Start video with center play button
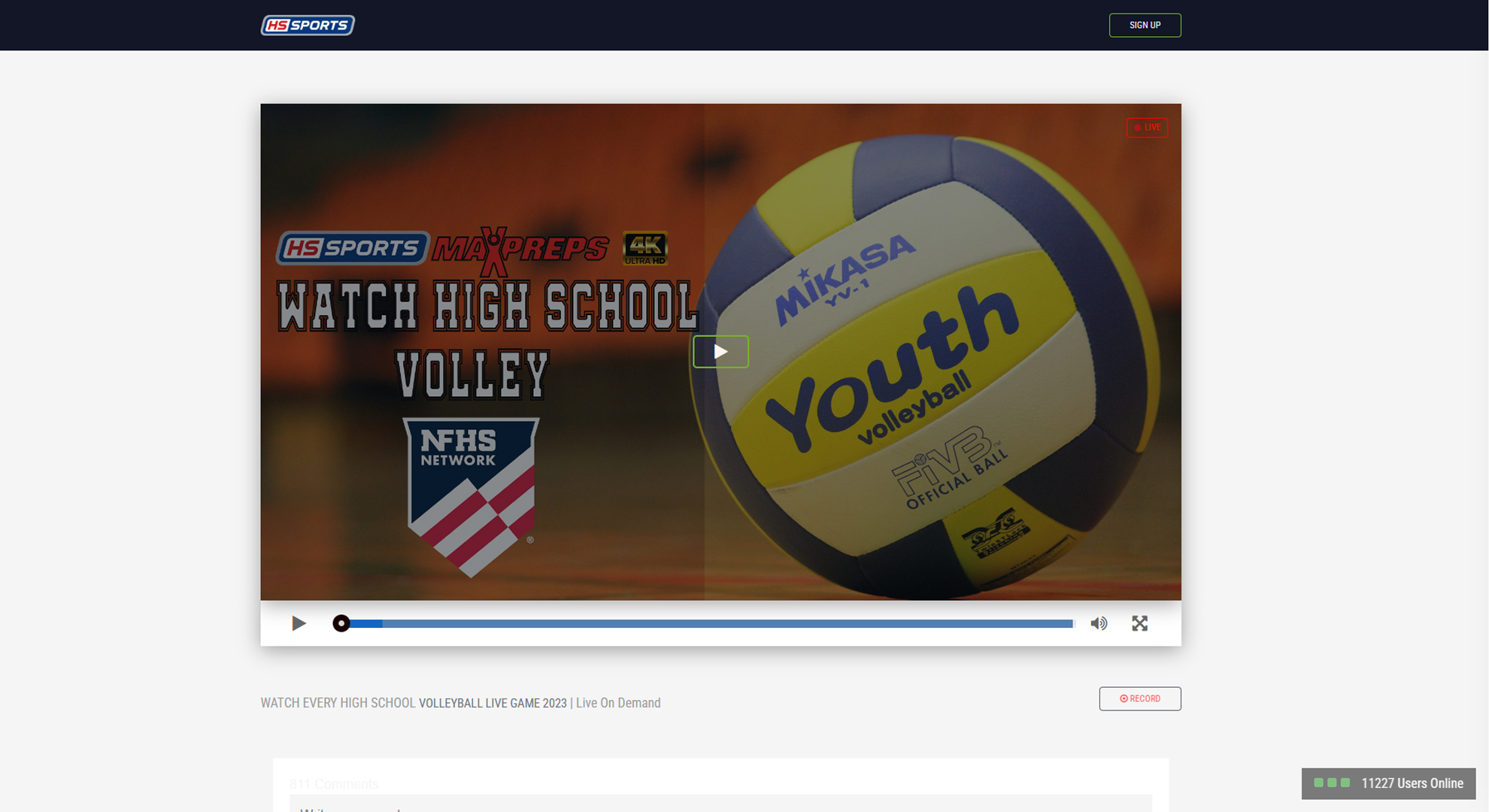The width and height of the screenshot is (1489, 812). tap(720, 351)
